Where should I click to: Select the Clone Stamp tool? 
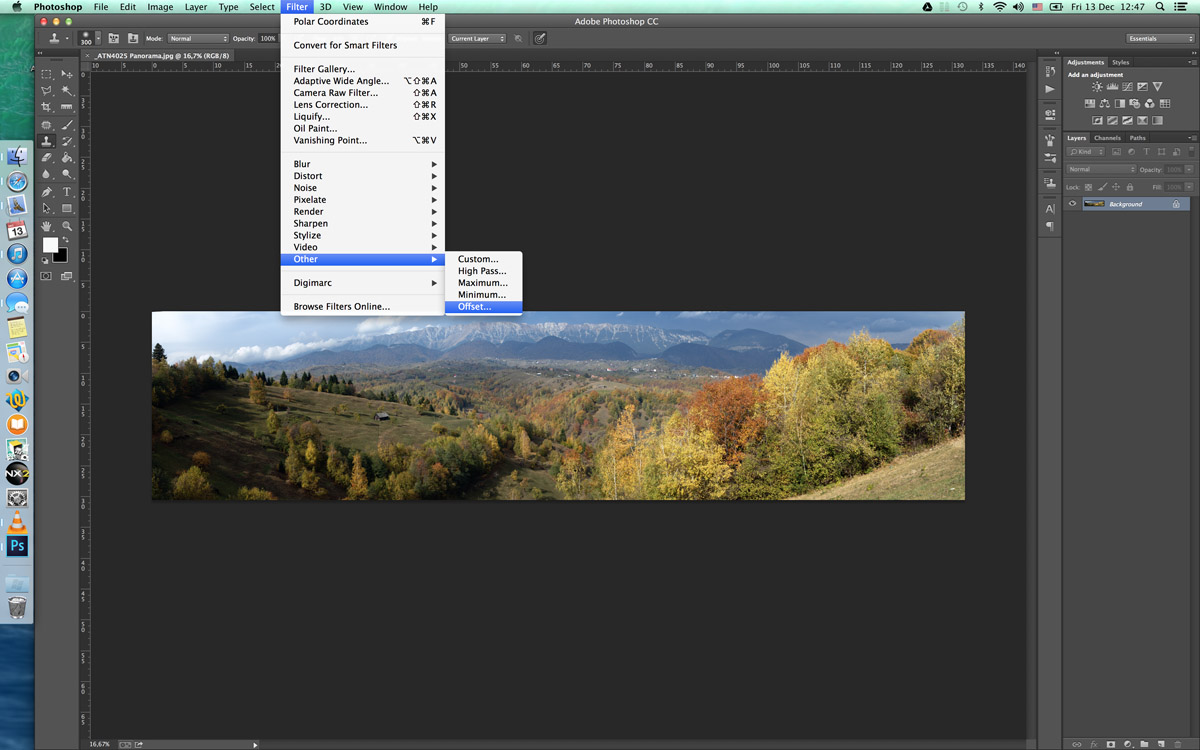tap(47, 141)
